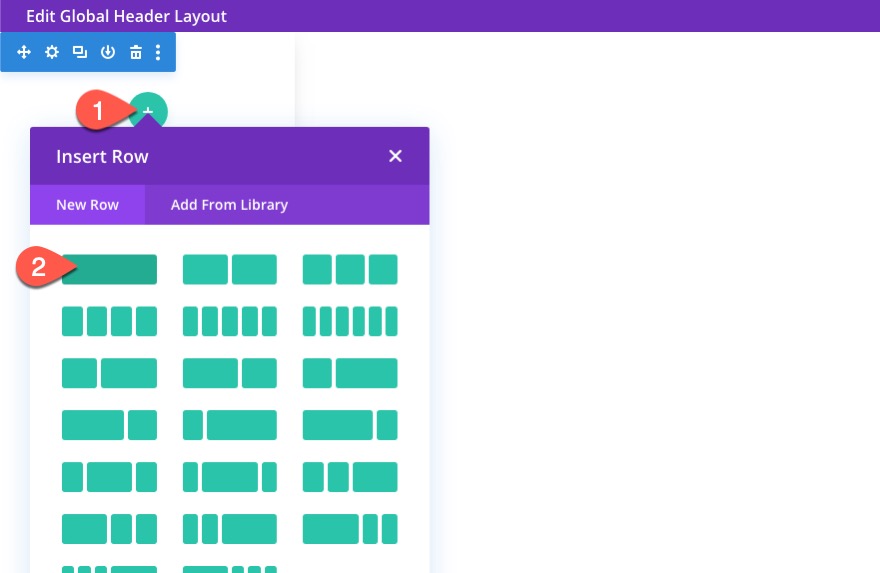Click the Edit Global Header Layout title

(x=126, y=16)
